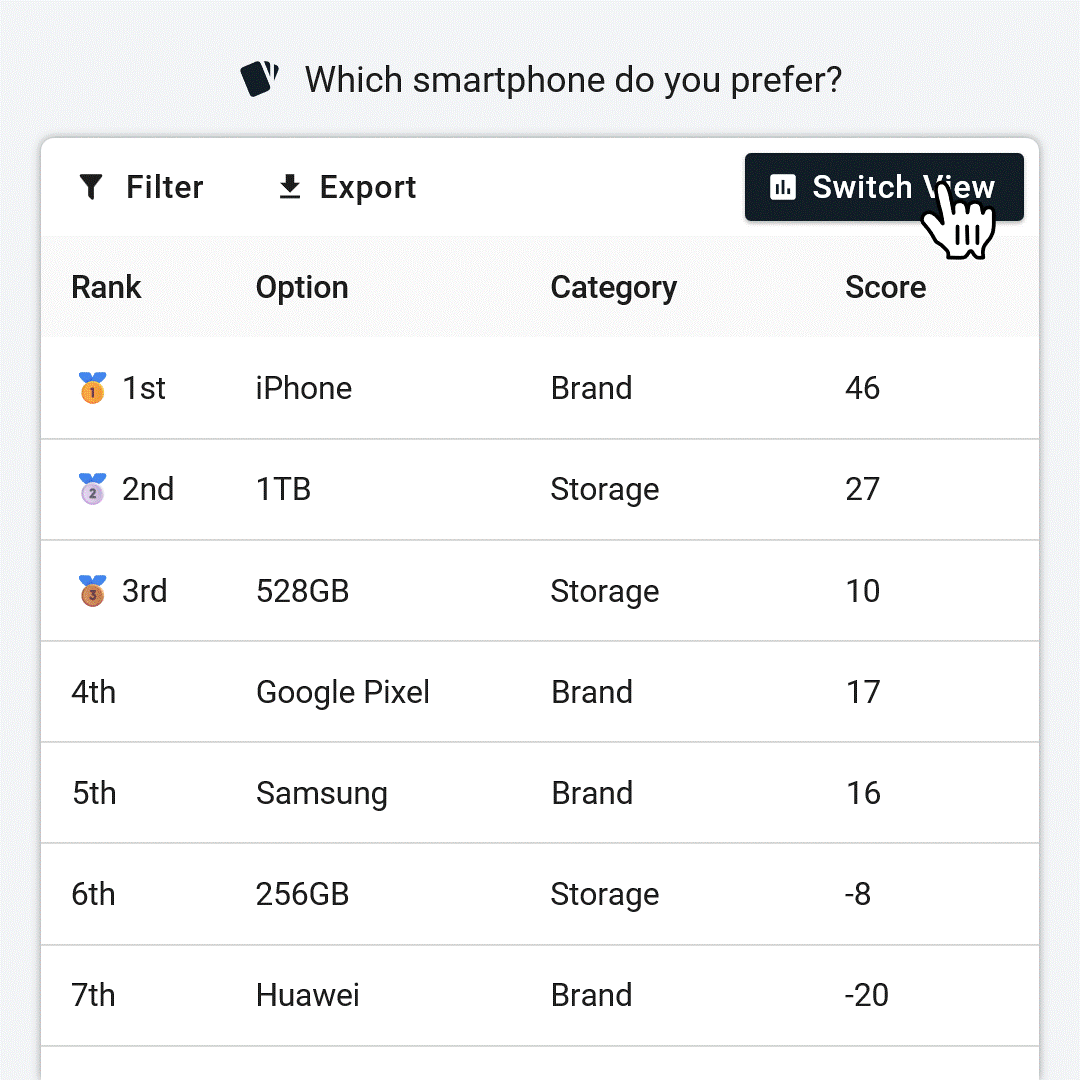Click the silver medal icon for 2nd

tap(92, 489)
